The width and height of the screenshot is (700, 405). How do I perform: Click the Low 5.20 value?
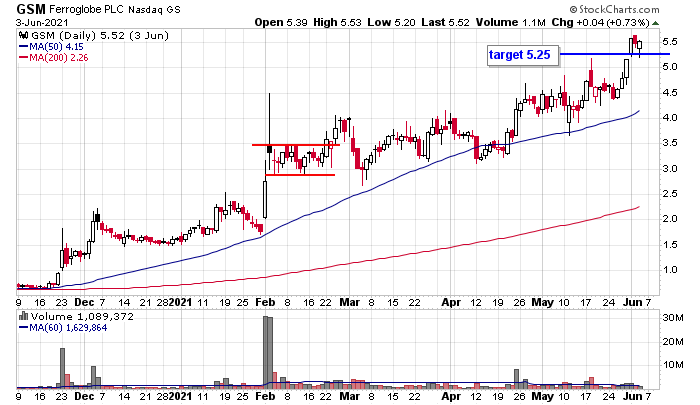392,22
